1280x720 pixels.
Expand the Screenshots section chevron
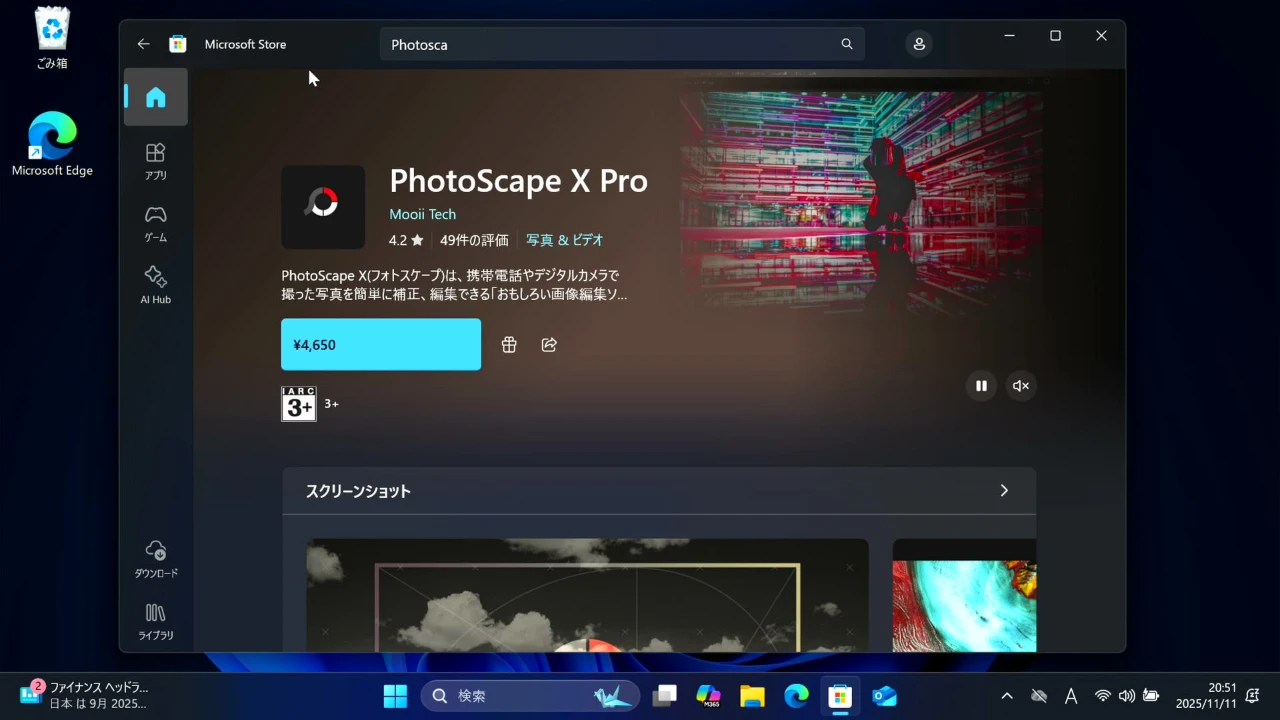click(x=1004, y=491)
